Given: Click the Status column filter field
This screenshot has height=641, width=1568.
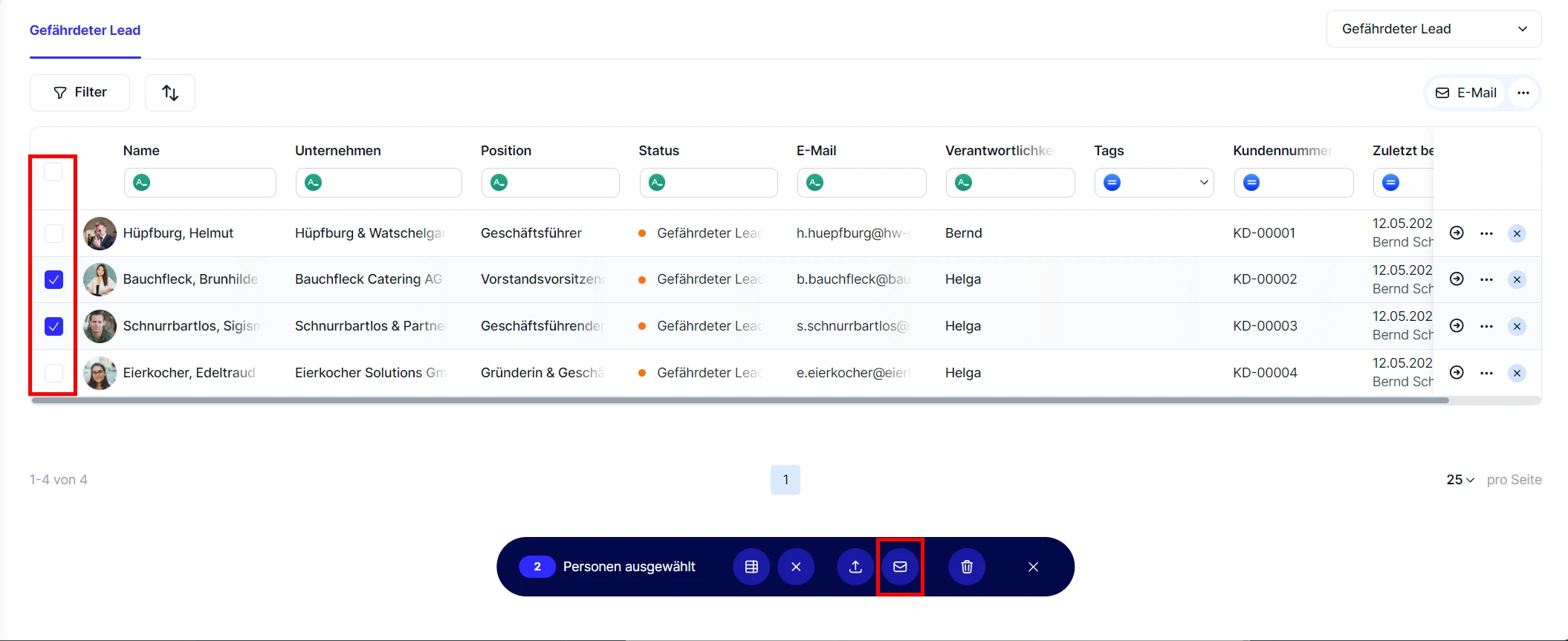Looking at the screenshot, I should click(709, 183).
